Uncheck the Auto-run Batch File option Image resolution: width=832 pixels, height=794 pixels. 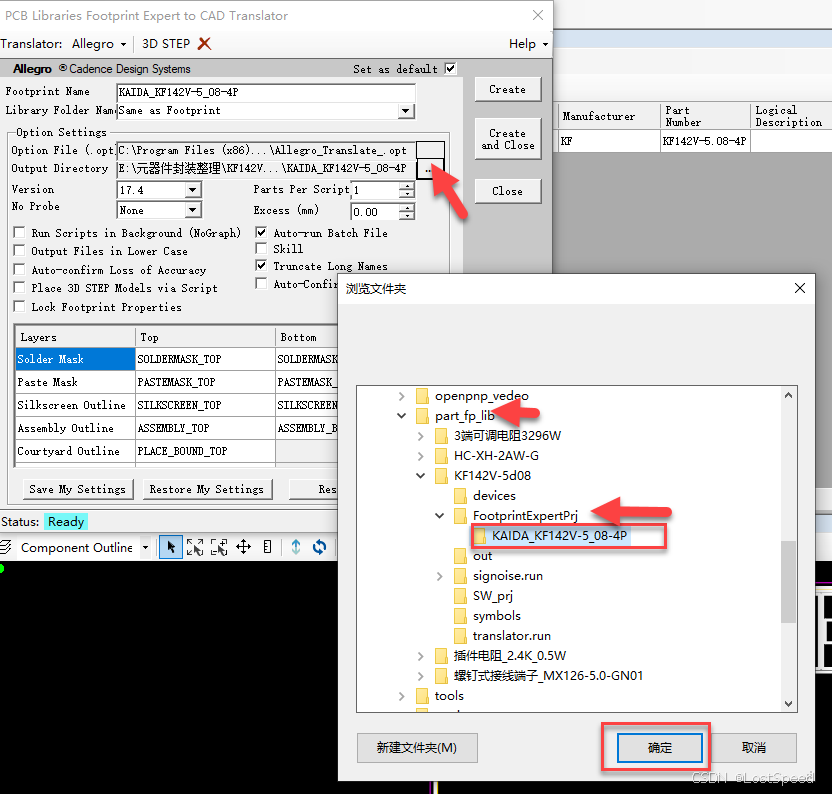pyautogui.click(x=261, y=233)
